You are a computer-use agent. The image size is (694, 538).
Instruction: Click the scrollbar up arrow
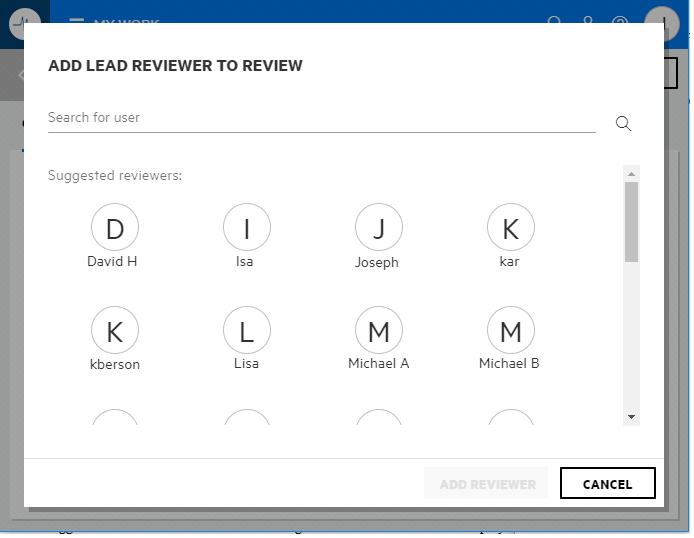point(631,174)
